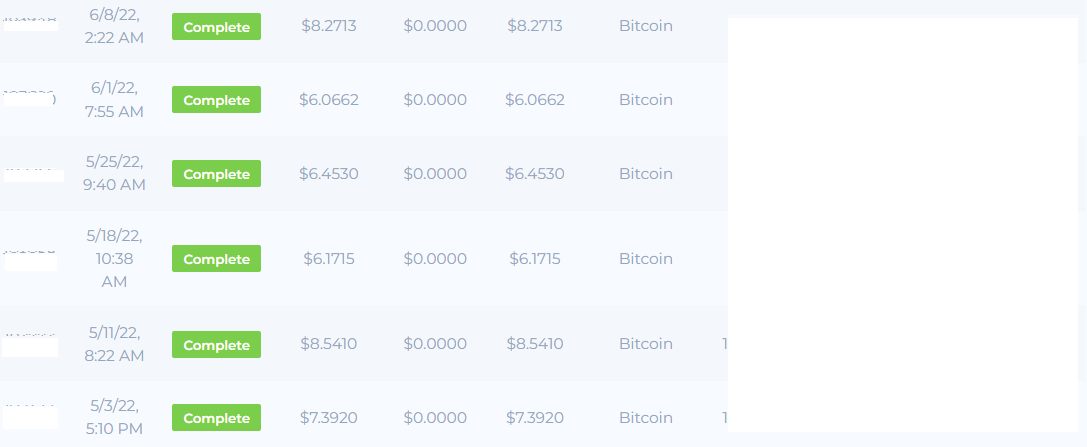Click the Complete badge for 6/8/22 payment

click(216, 26)
